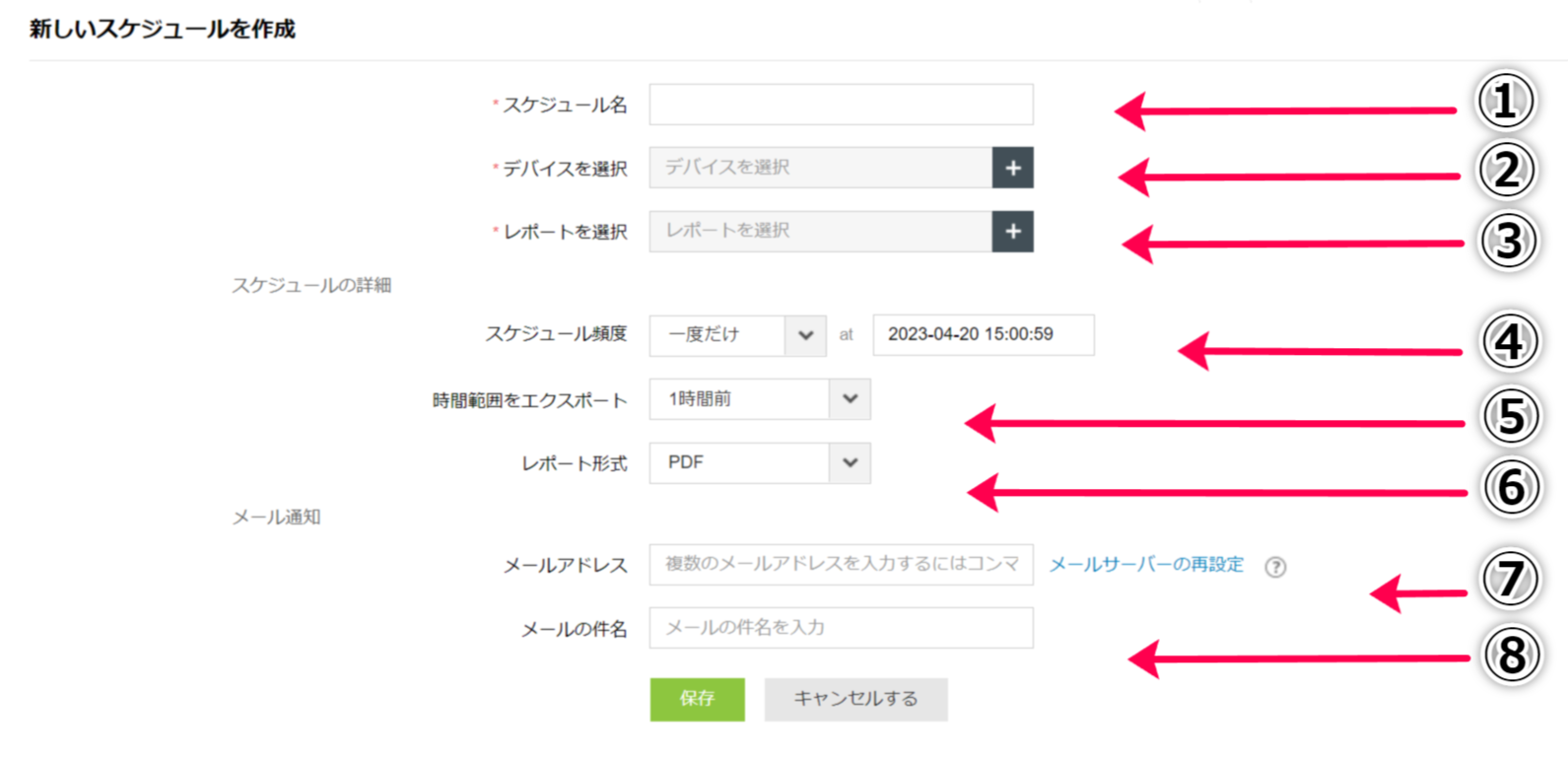
Task: Click plus icon beside デバイスを選択 field
Action: [1012, 169]
